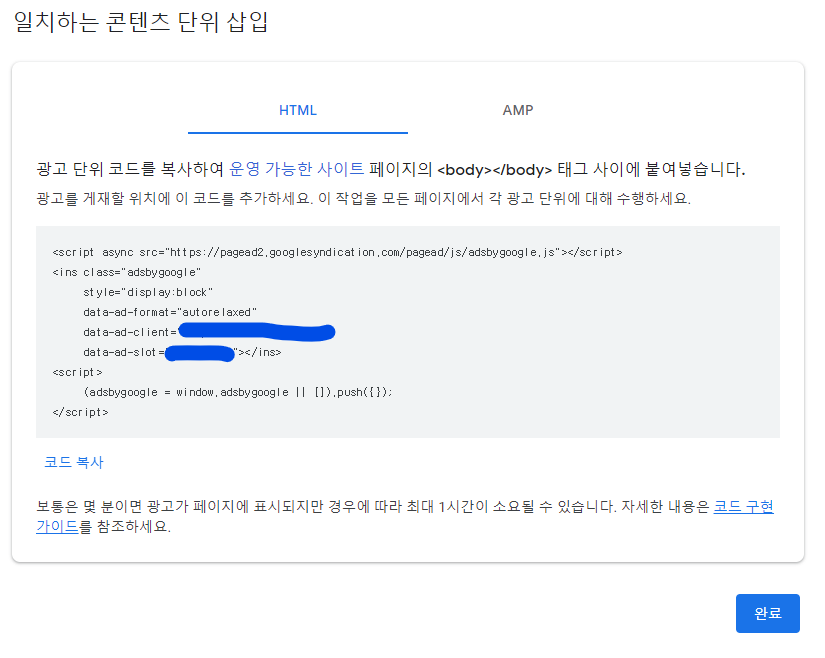825x658 pixels.
Task: Click the 광고를 게재할 위치에 instruction sentence
Action: point(364,198)
